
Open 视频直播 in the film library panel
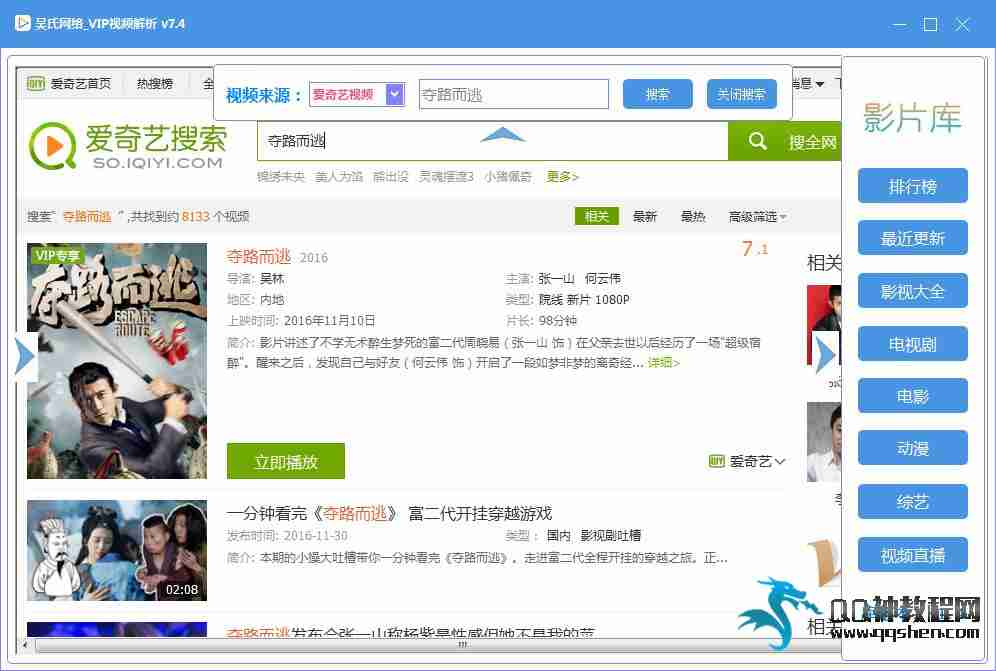[913, 555]
